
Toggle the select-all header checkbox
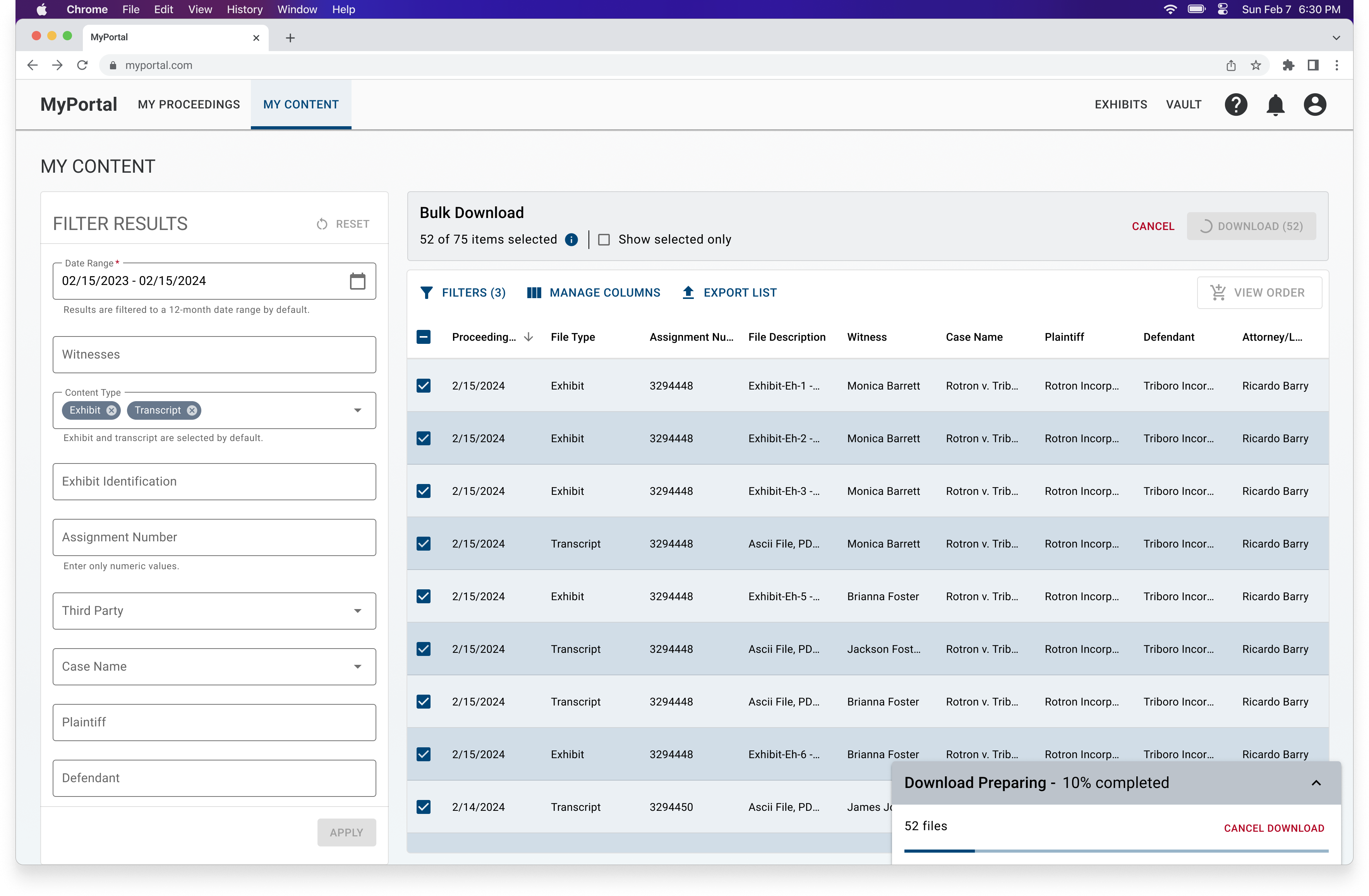click(423, 337)
